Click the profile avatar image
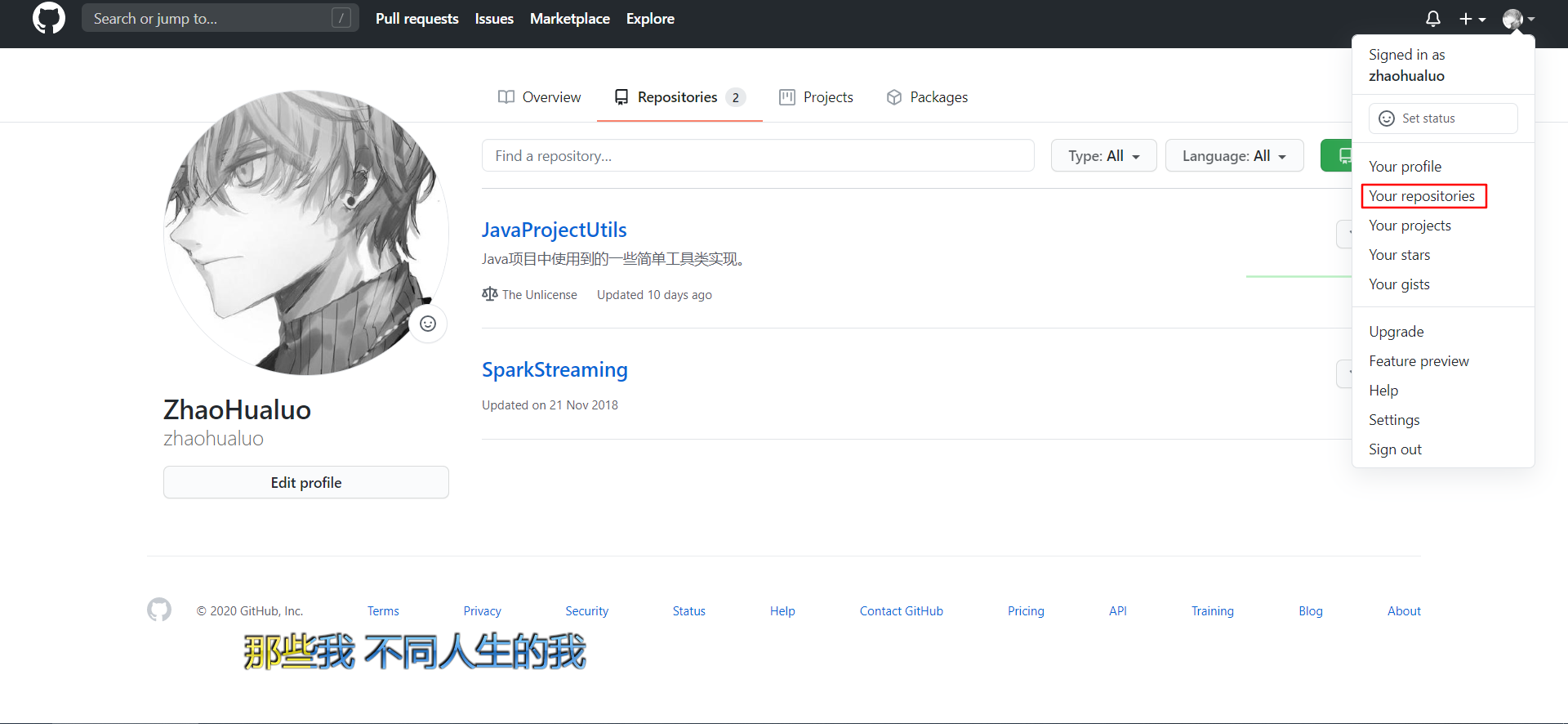 tap(306, 233)
